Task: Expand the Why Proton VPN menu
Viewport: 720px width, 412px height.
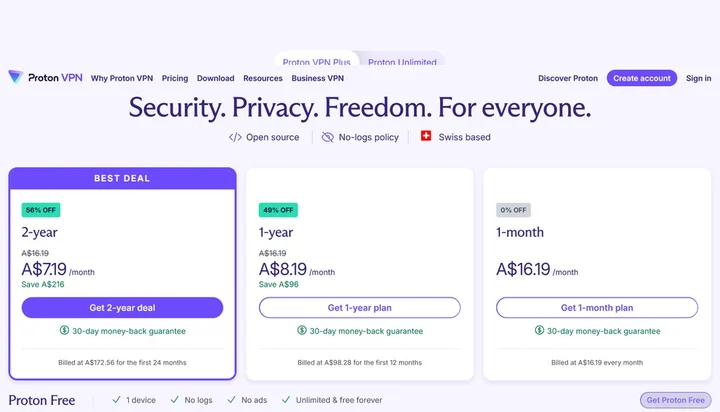Action: (122, 78)
